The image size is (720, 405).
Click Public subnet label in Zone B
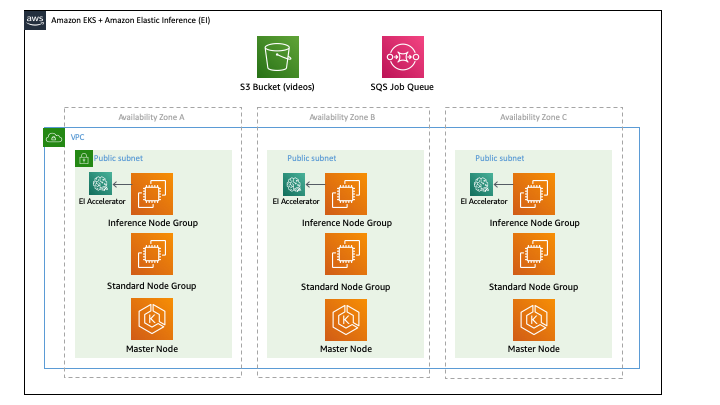(x=312, y=158)
